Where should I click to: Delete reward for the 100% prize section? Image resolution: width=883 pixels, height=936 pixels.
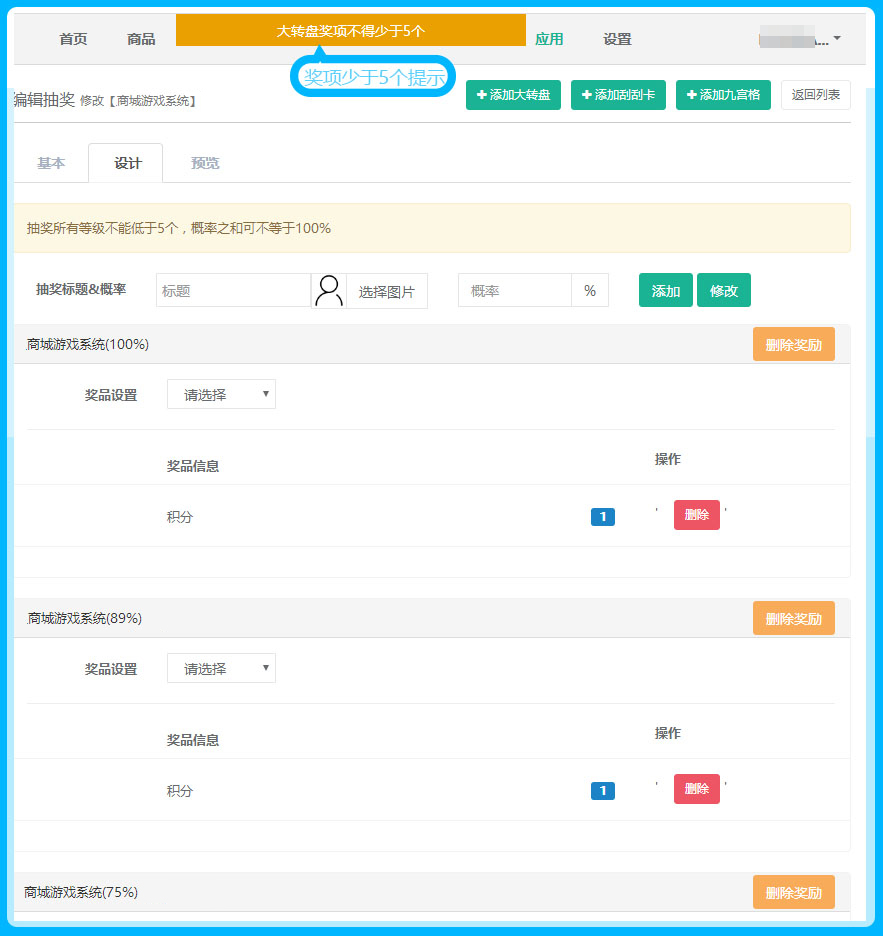[x=793, y=345]
